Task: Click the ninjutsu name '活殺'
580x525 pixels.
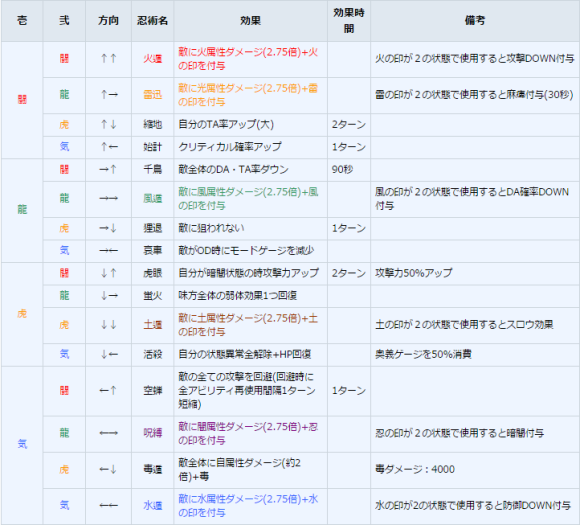Action: pyautogui.click(x=152, y=354)
